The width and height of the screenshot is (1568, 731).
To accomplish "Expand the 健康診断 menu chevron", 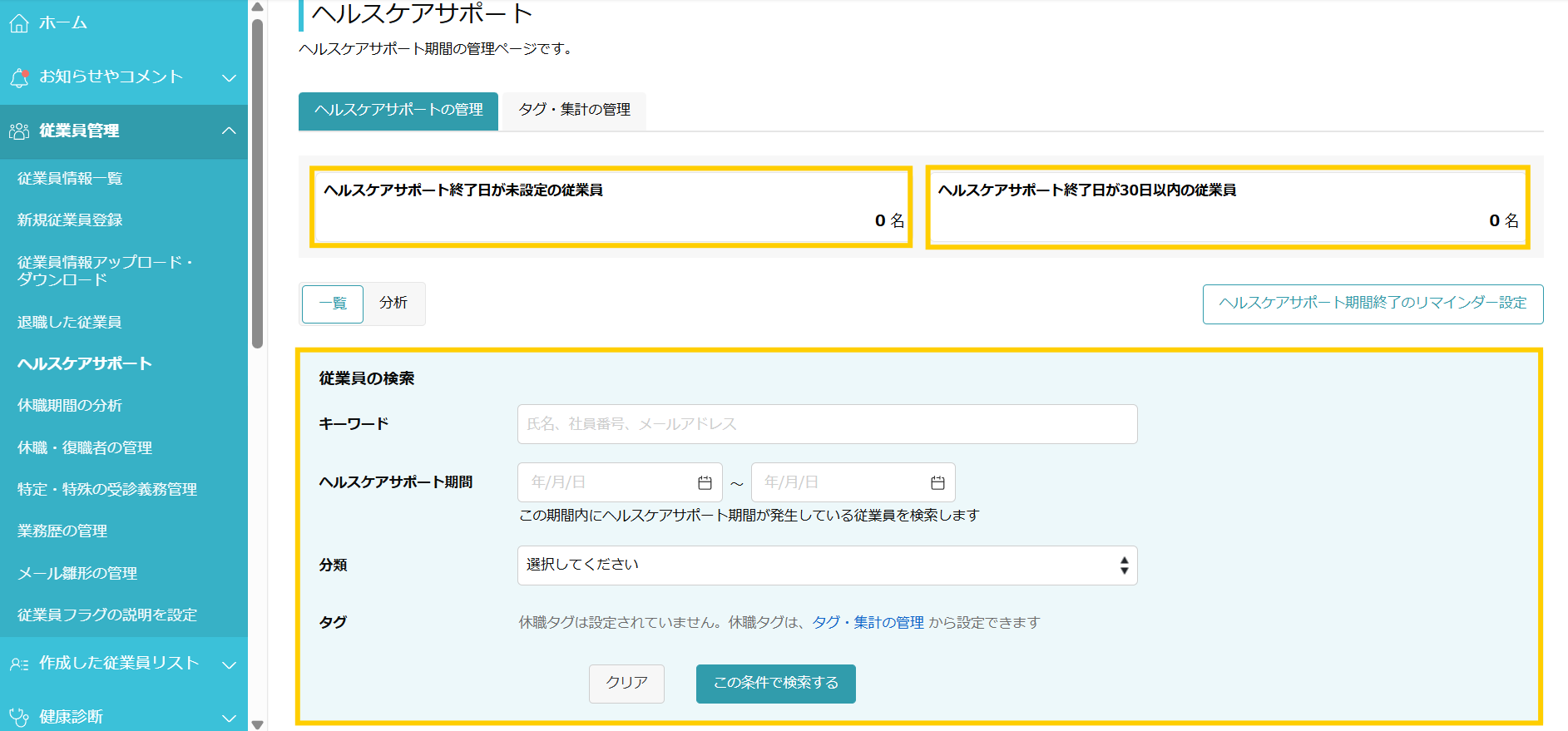I will [230, 718].
